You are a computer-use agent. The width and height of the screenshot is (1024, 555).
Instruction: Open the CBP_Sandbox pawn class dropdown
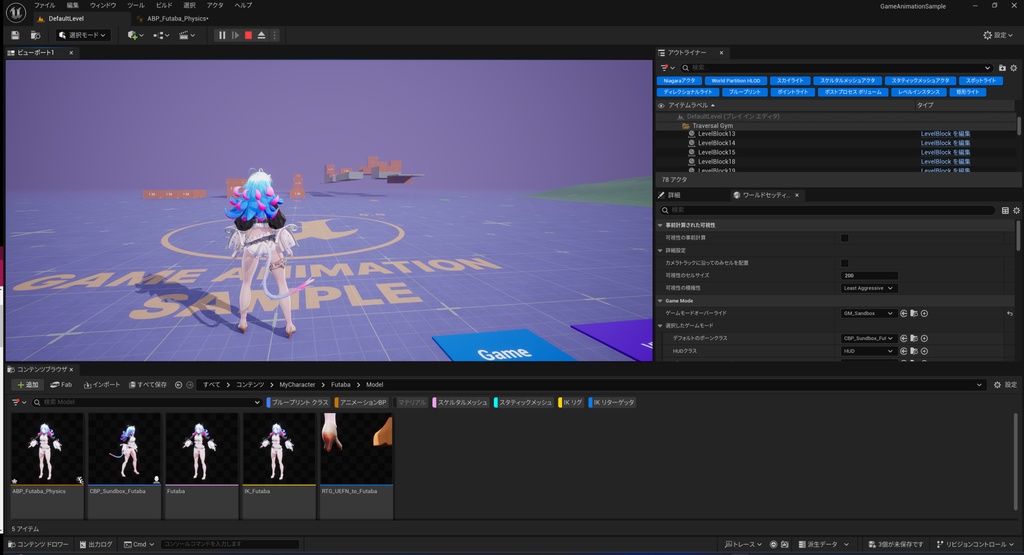pos(868,338)
